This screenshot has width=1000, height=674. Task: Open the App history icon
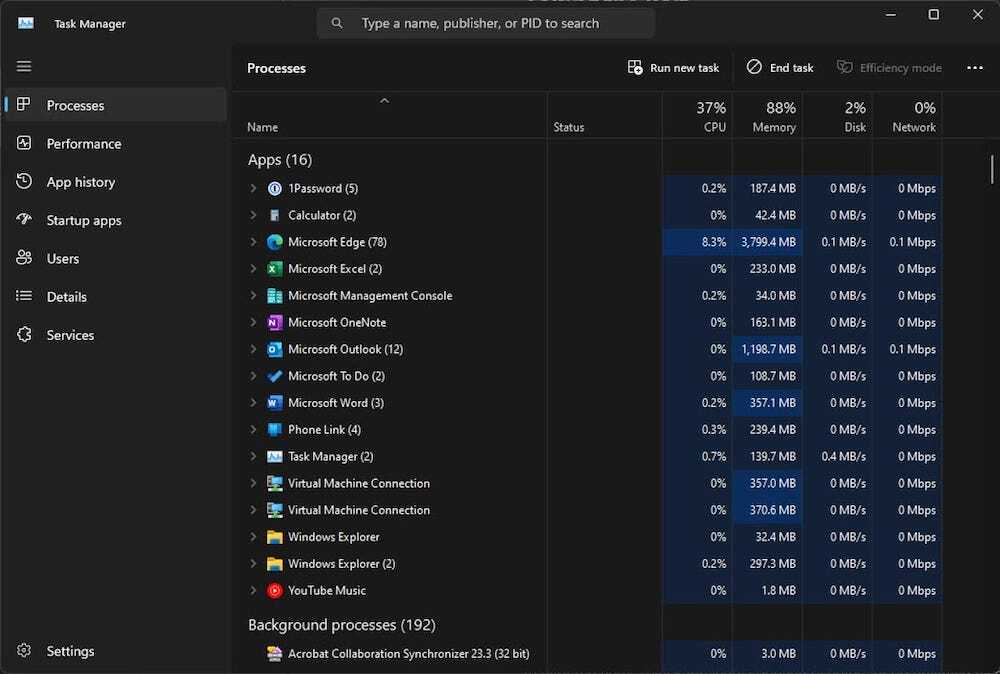click(x=24, y=182)
